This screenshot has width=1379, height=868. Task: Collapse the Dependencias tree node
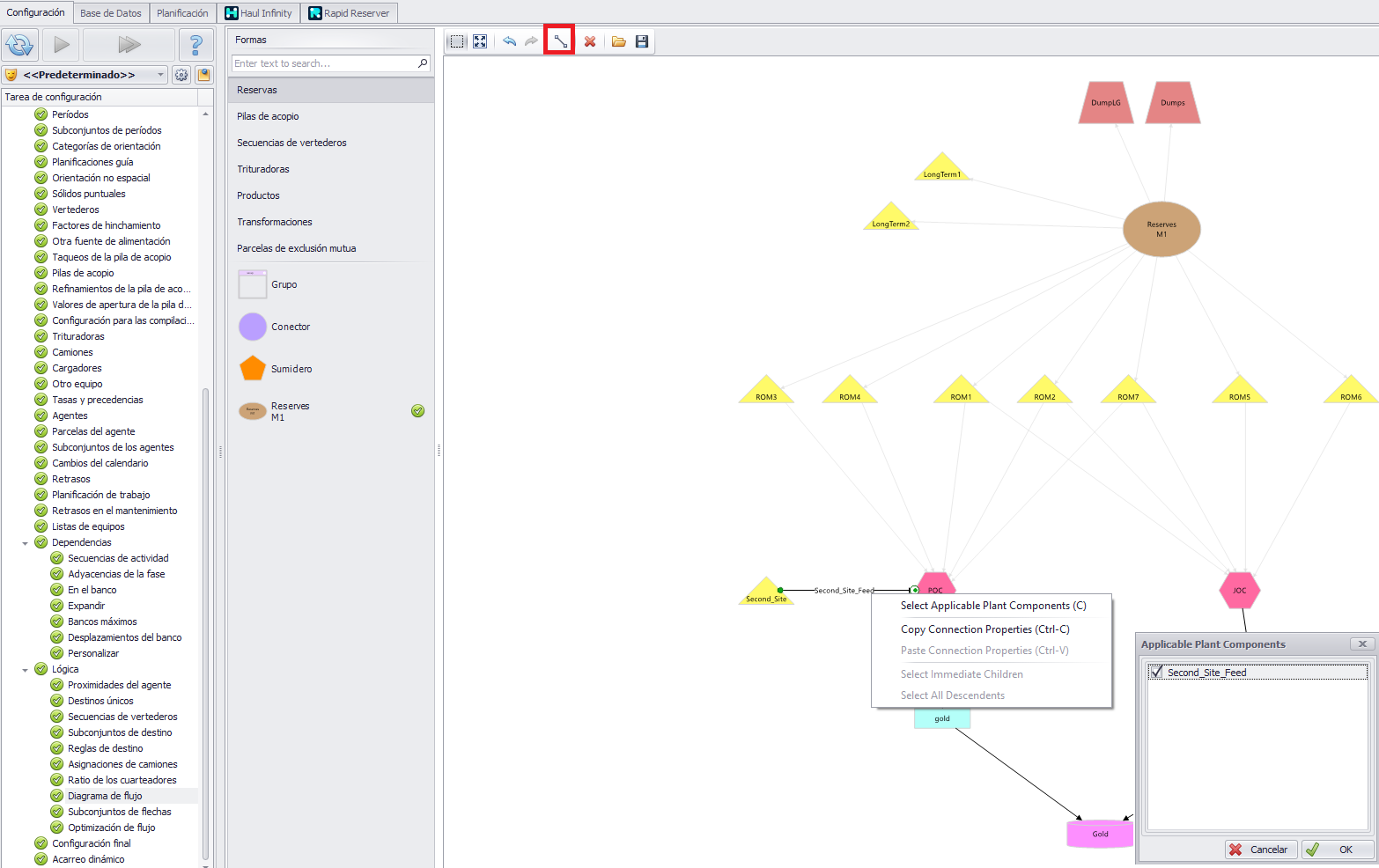click(x=25, y=543)
